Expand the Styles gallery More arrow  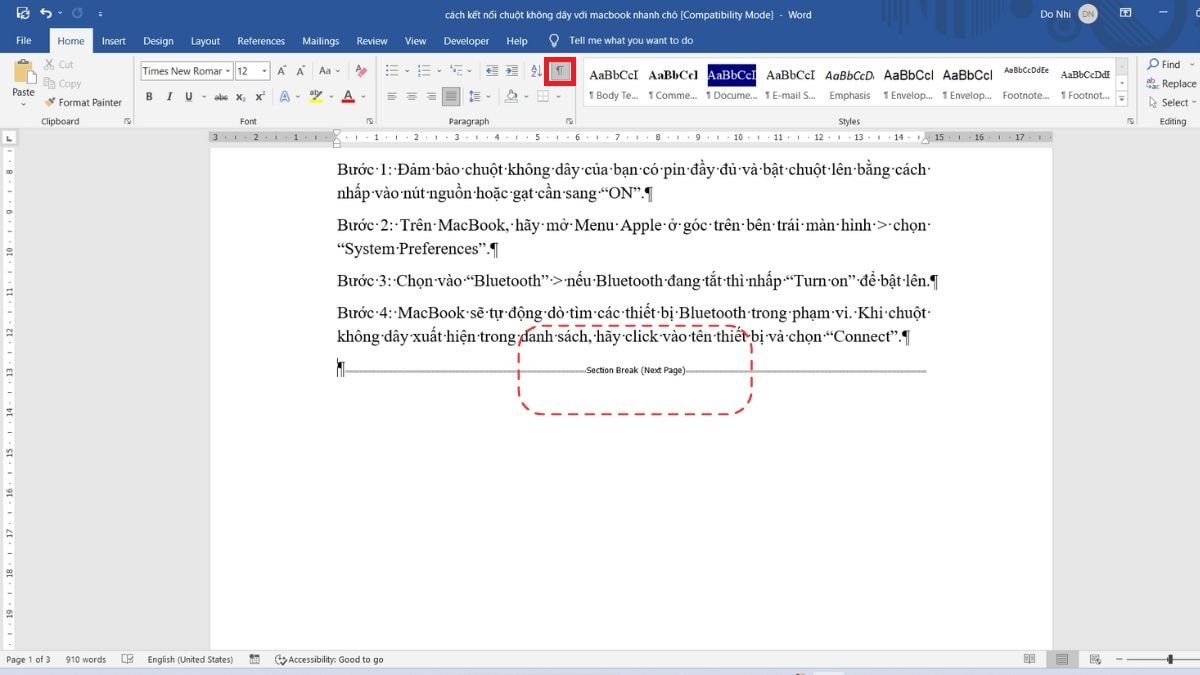pos(1121,100)
